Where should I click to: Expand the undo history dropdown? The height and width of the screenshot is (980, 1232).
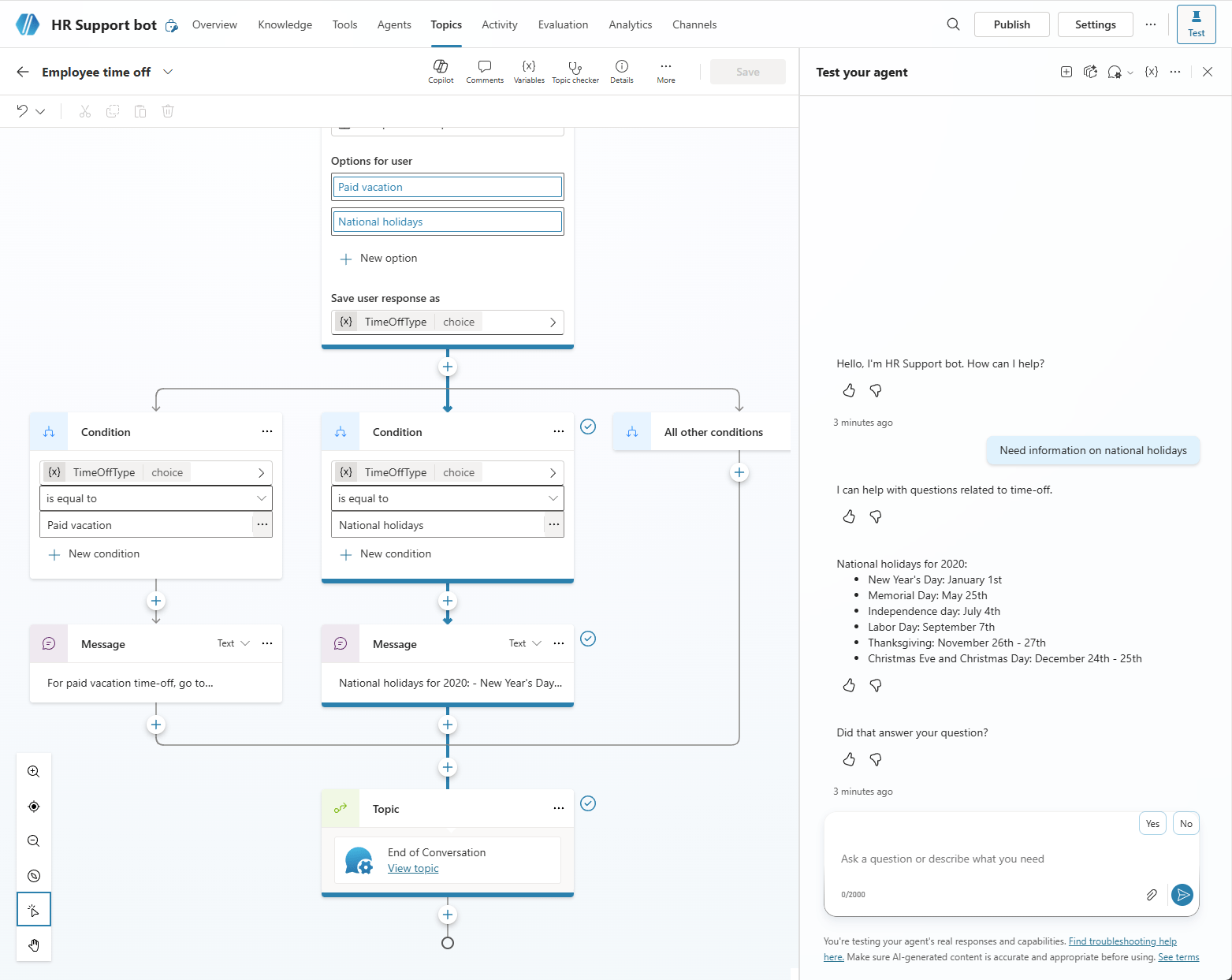pos(40,111)
